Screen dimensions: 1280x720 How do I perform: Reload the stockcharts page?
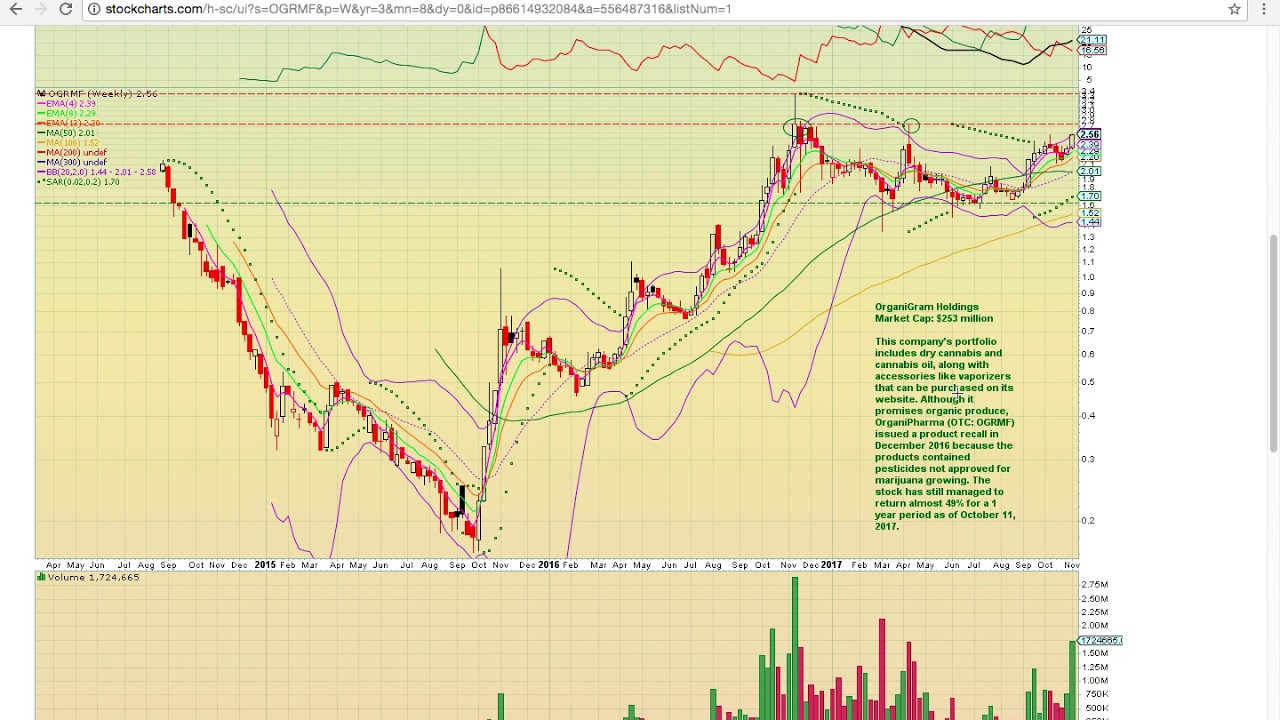point(65,9)
